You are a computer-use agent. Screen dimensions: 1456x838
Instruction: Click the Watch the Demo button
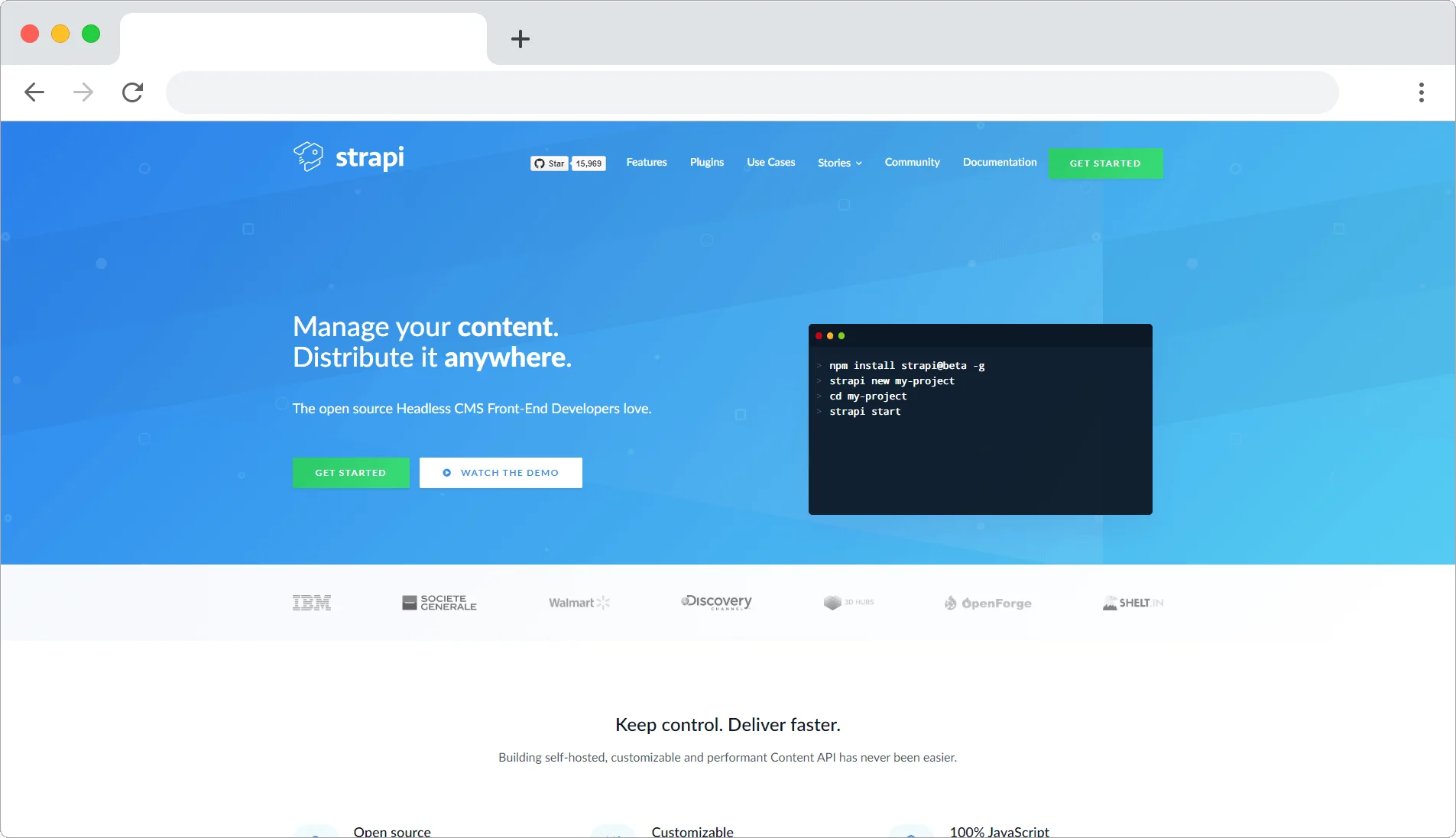pyautogui.click(x=501, y=473)
